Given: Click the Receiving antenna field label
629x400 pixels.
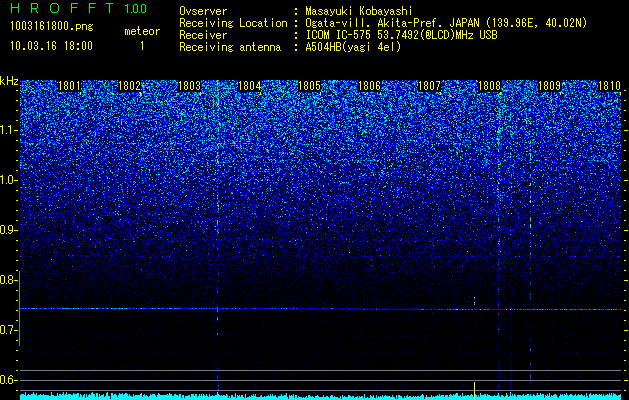Looking at the screenshot, I should (230, 47).
